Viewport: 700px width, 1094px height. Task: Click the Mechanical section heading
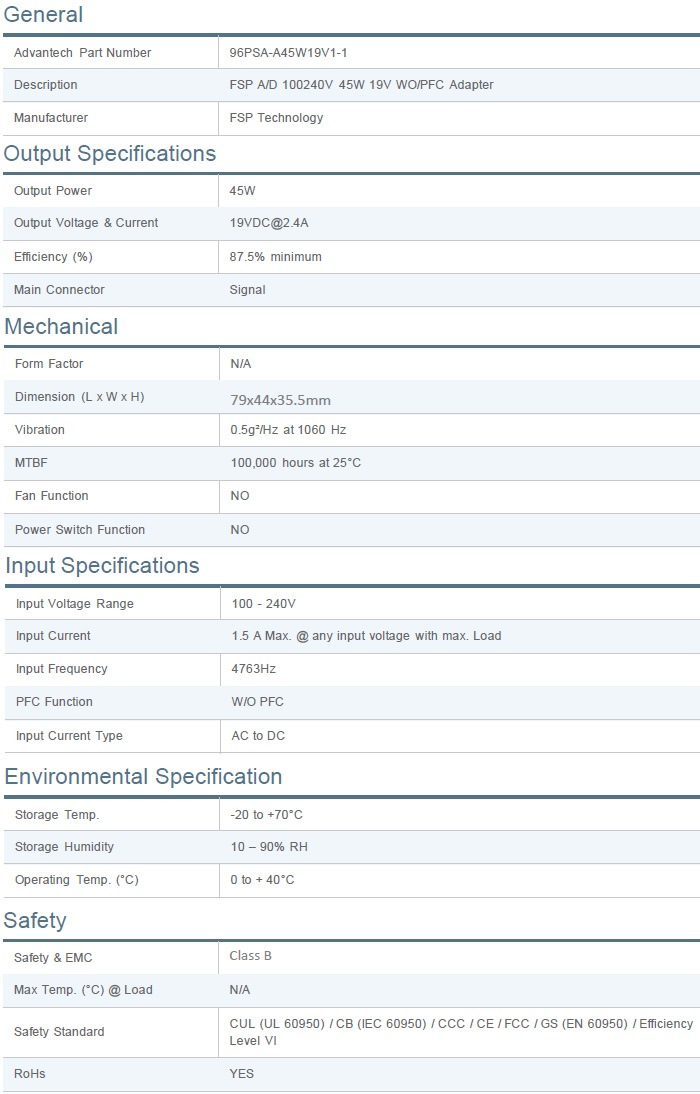[61, 327]
